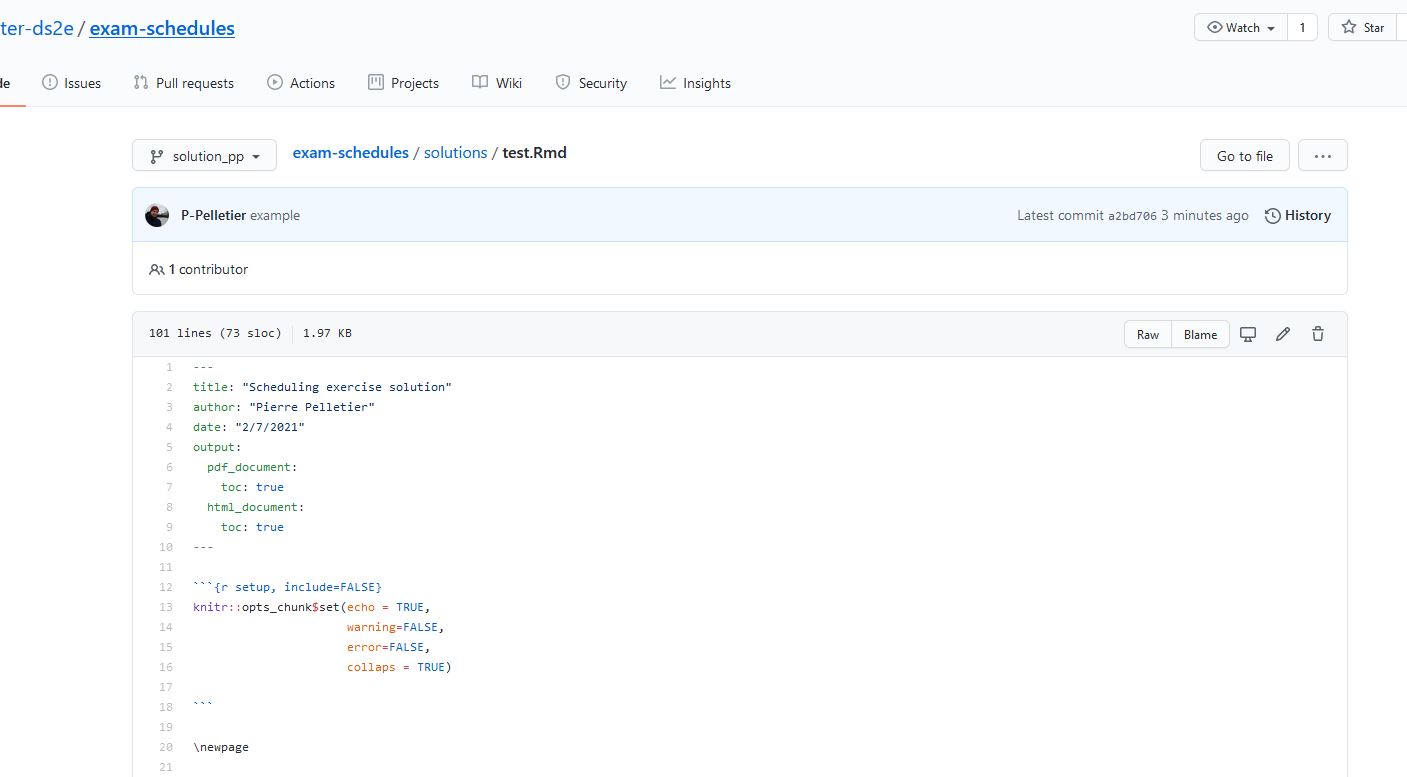Click the P-Pelletier avatar image
1407x777 pixels.
tap(157, 215)
